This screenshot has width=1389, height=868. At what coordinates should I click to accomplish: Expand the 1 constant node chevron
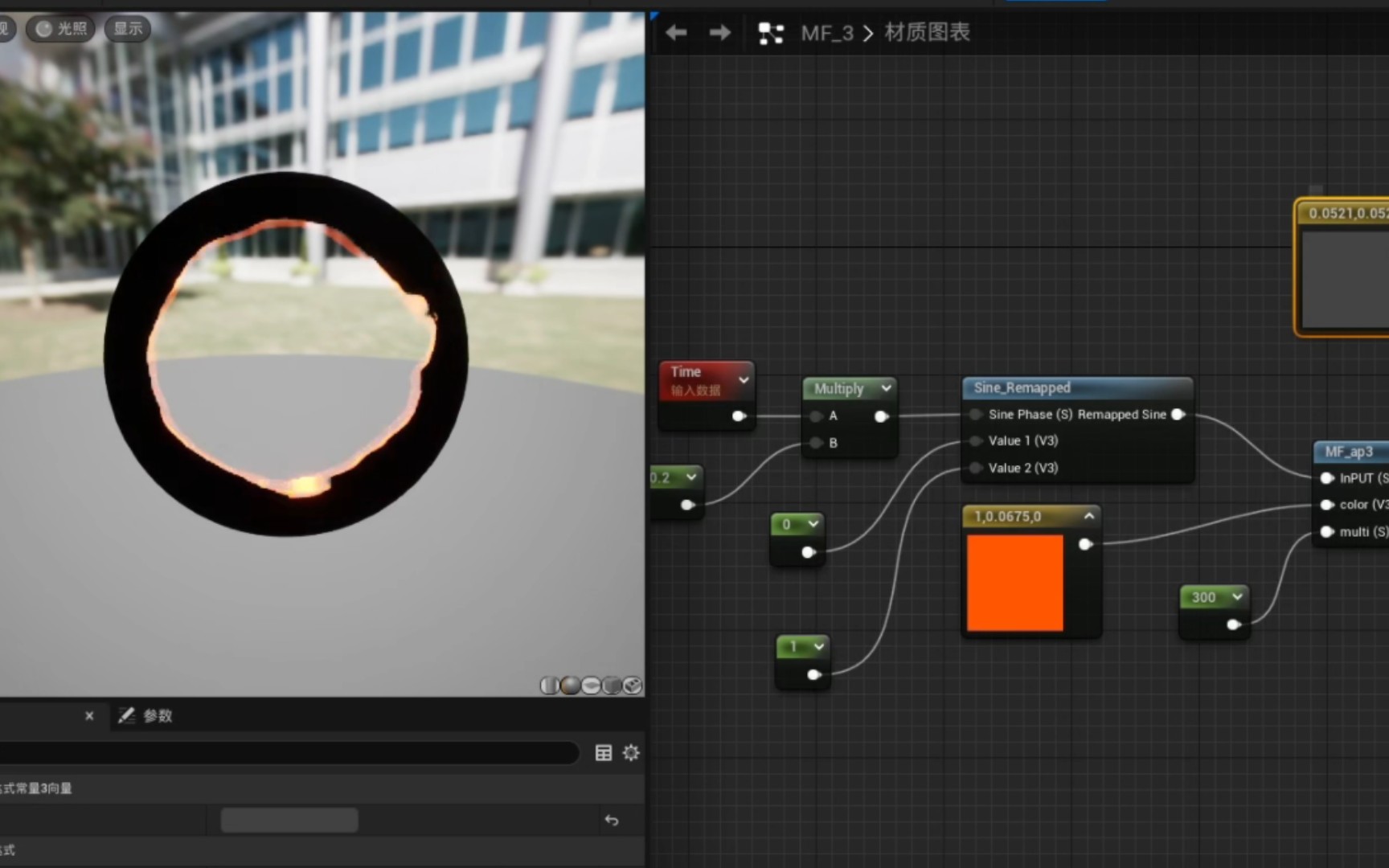pos(818,646)
